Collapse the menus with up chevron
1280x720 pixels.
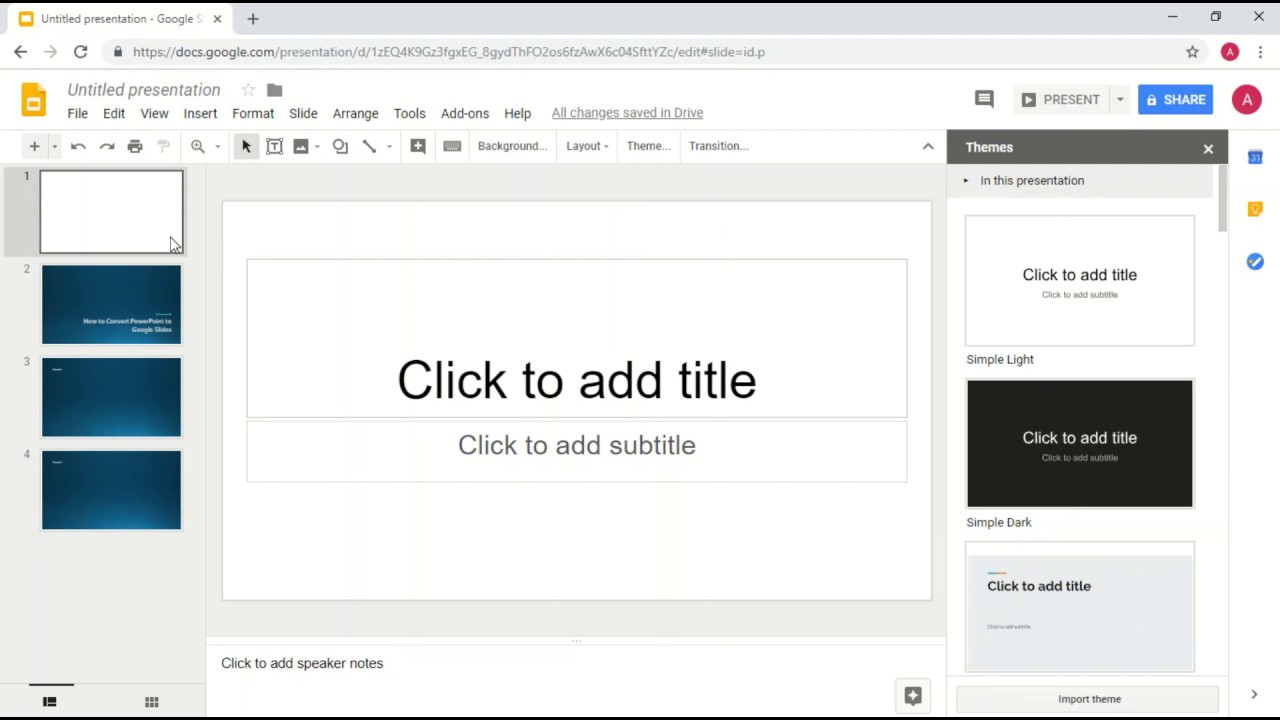click(x=928, y=146)
